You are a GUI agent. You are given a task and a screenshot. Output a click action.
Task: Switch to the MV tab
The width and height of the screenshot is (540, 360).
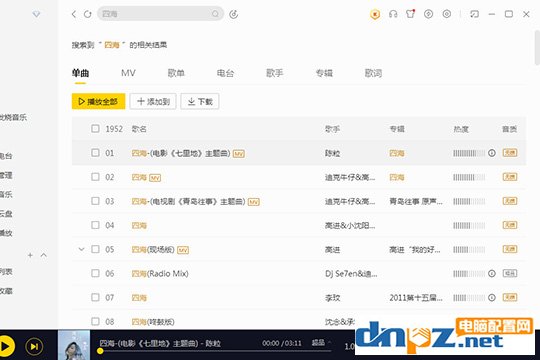point(128,73)
